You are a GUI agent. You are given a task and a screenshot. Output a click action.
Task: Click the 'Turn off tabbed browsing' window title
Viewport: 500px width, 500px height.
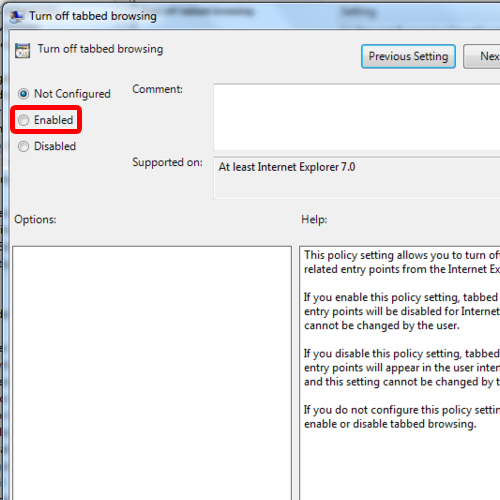(x=93, y=16)
